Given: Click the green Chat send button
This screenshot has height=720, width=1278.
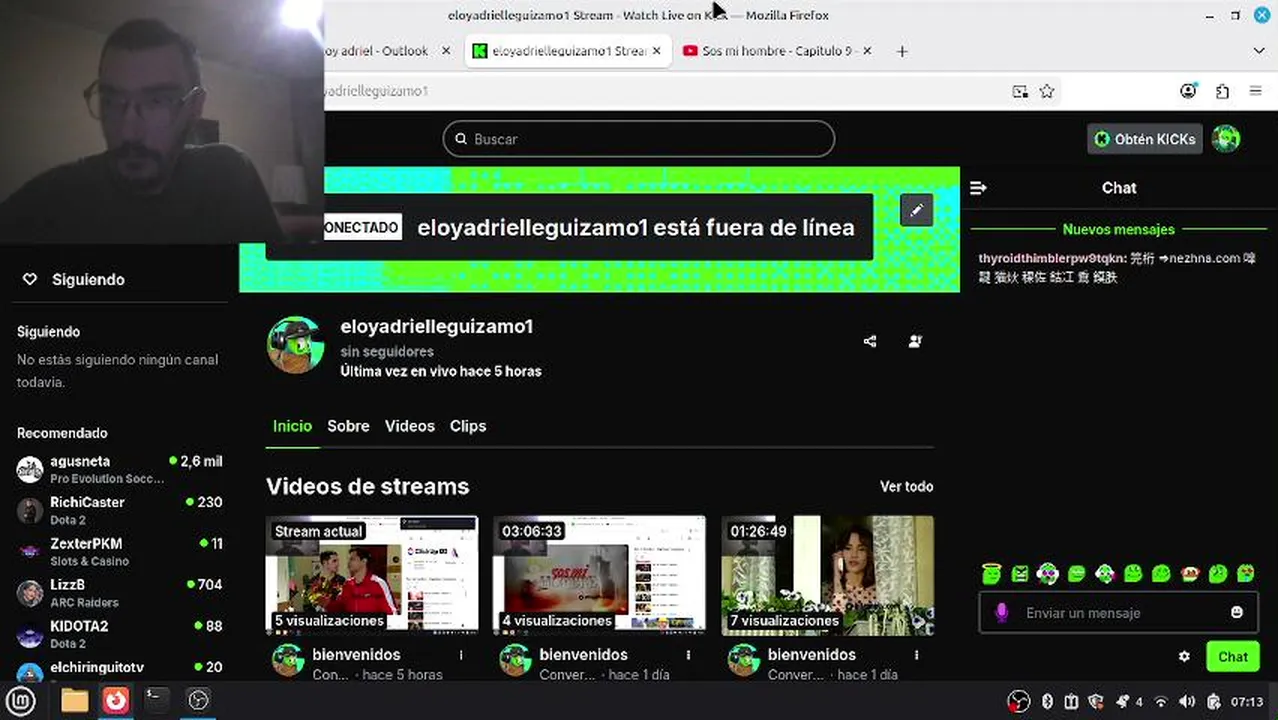Looking at the screenshot, I should point(1233,657).
